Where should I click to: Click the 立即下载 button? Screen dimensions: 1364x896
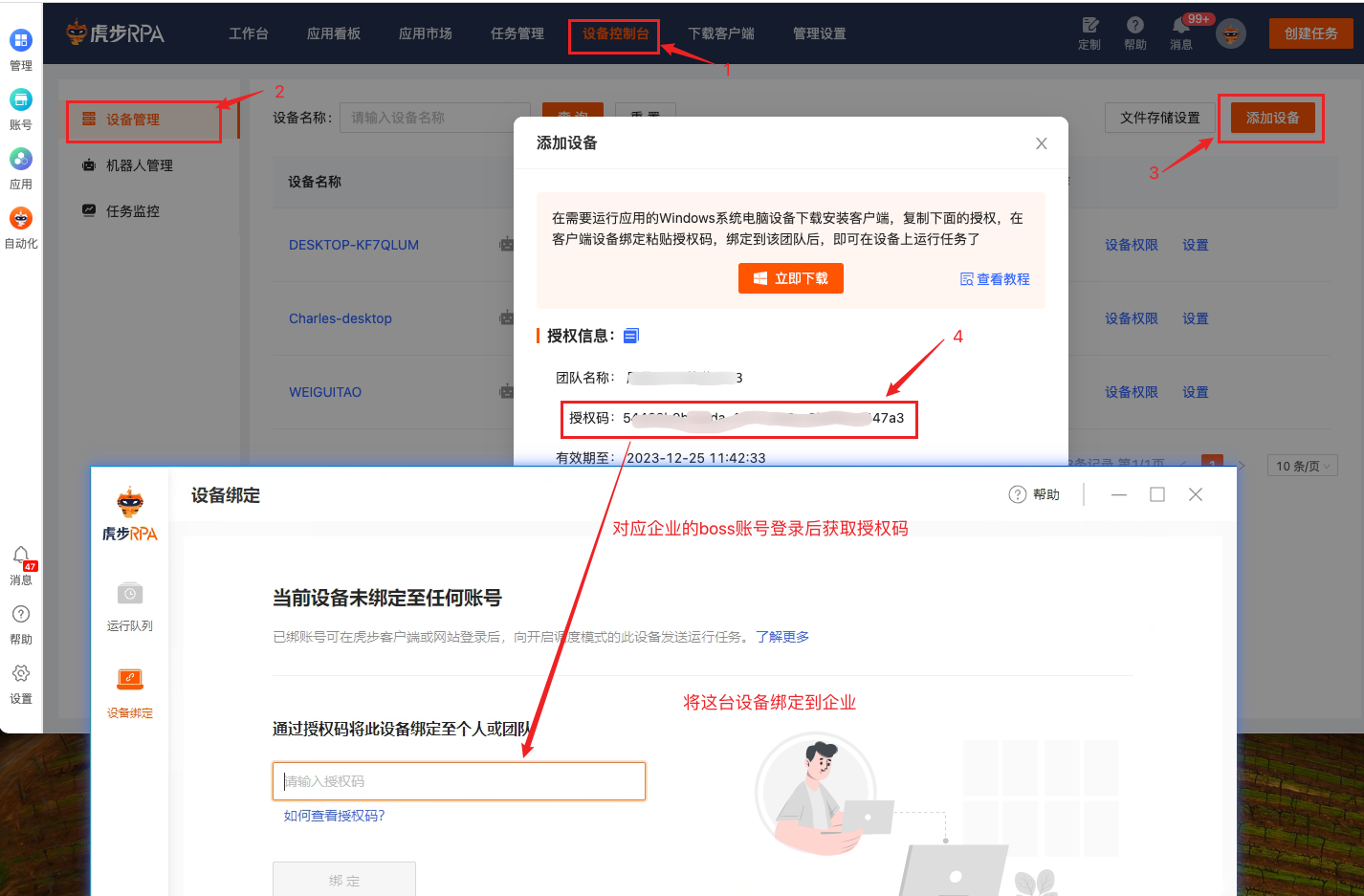pos(791,278)
